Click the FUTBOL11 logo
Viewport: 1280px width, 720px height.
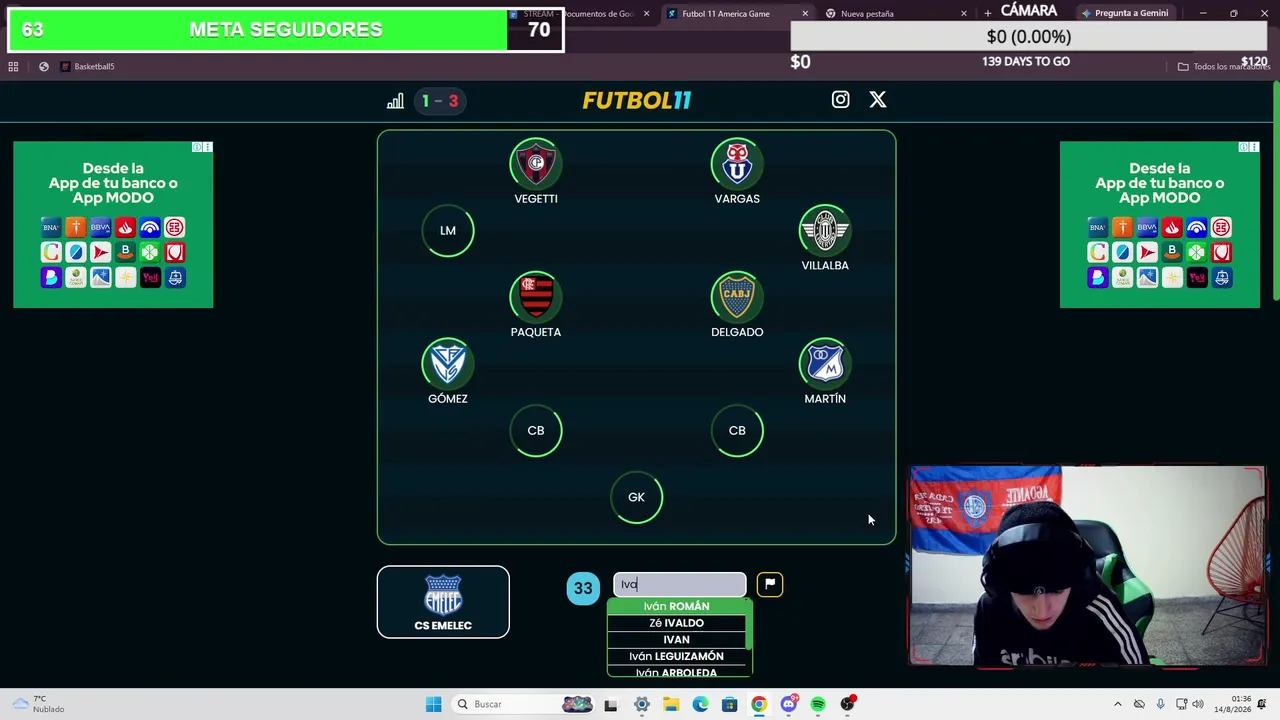point(637,100)
